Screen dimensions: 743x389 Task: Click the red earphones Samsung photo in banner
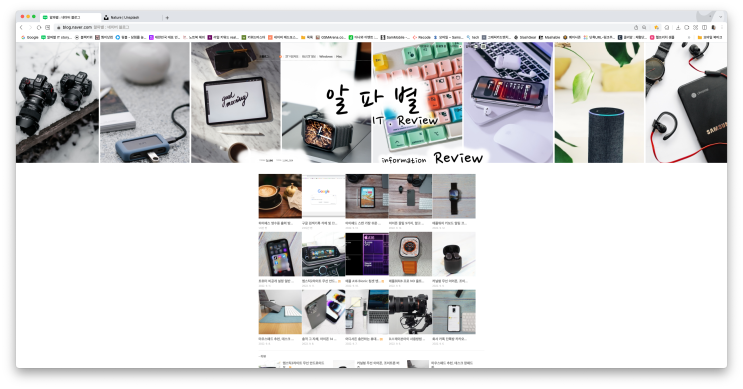686,102
